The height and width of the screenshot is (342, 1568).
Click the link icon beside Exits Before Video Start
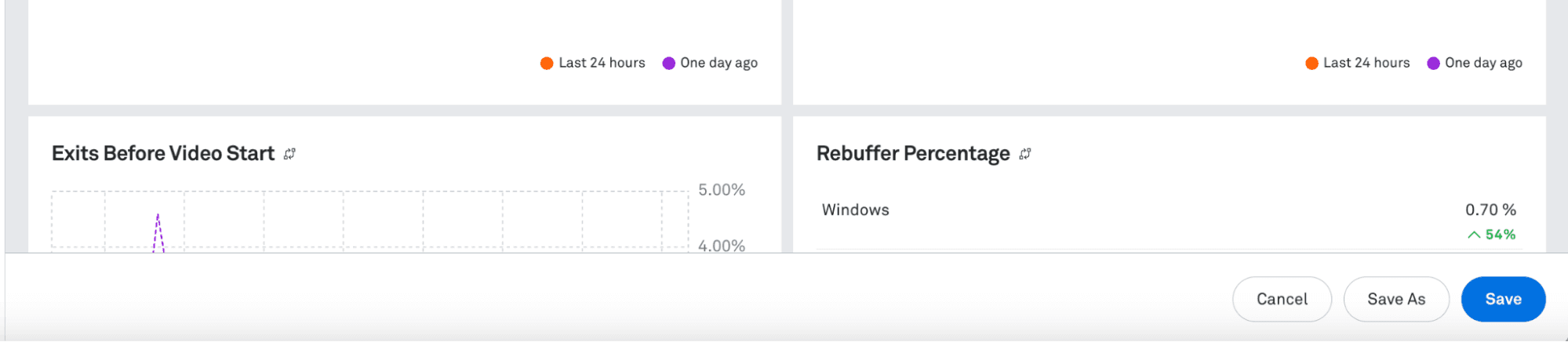tap(289, 154)
